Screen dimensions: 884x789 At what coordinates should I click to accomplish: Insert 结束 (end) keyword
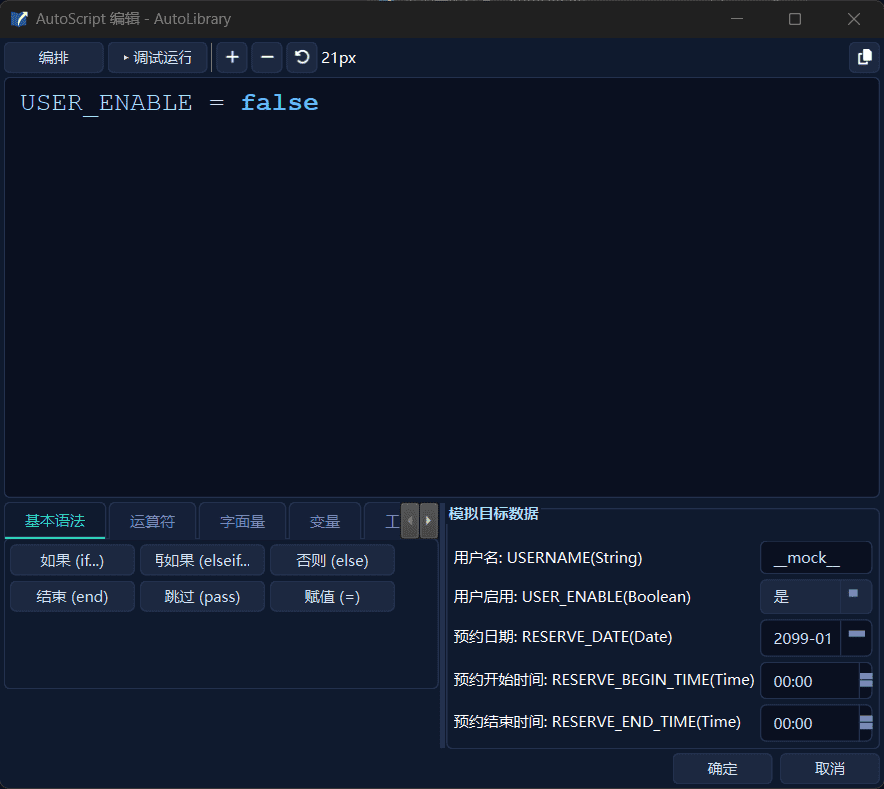[72, 597]
